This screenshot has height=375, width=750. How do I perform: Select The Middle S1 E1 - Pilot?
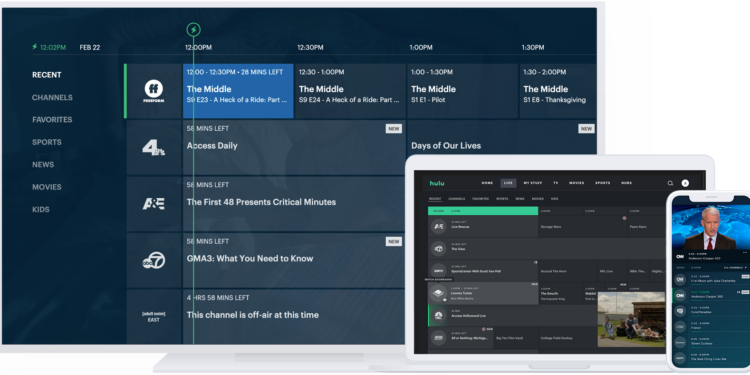[x=463, y=91]
